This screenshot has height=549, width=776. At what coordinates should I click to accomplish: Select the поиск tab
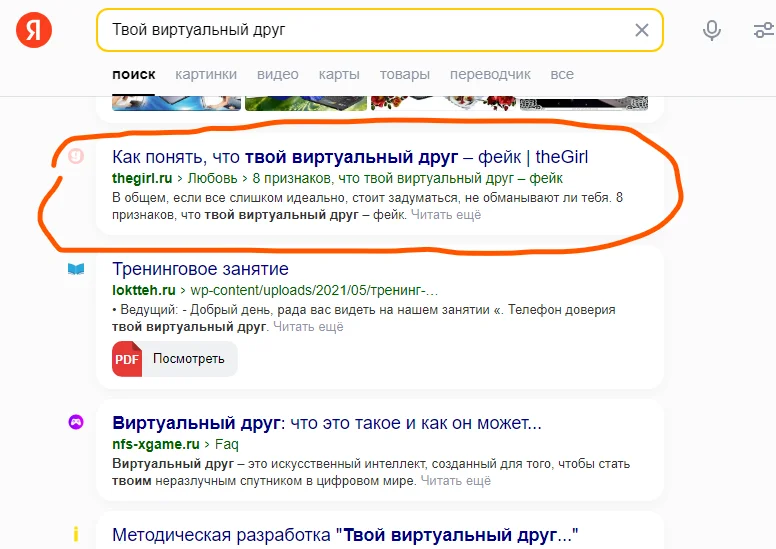tap(134, 74)
